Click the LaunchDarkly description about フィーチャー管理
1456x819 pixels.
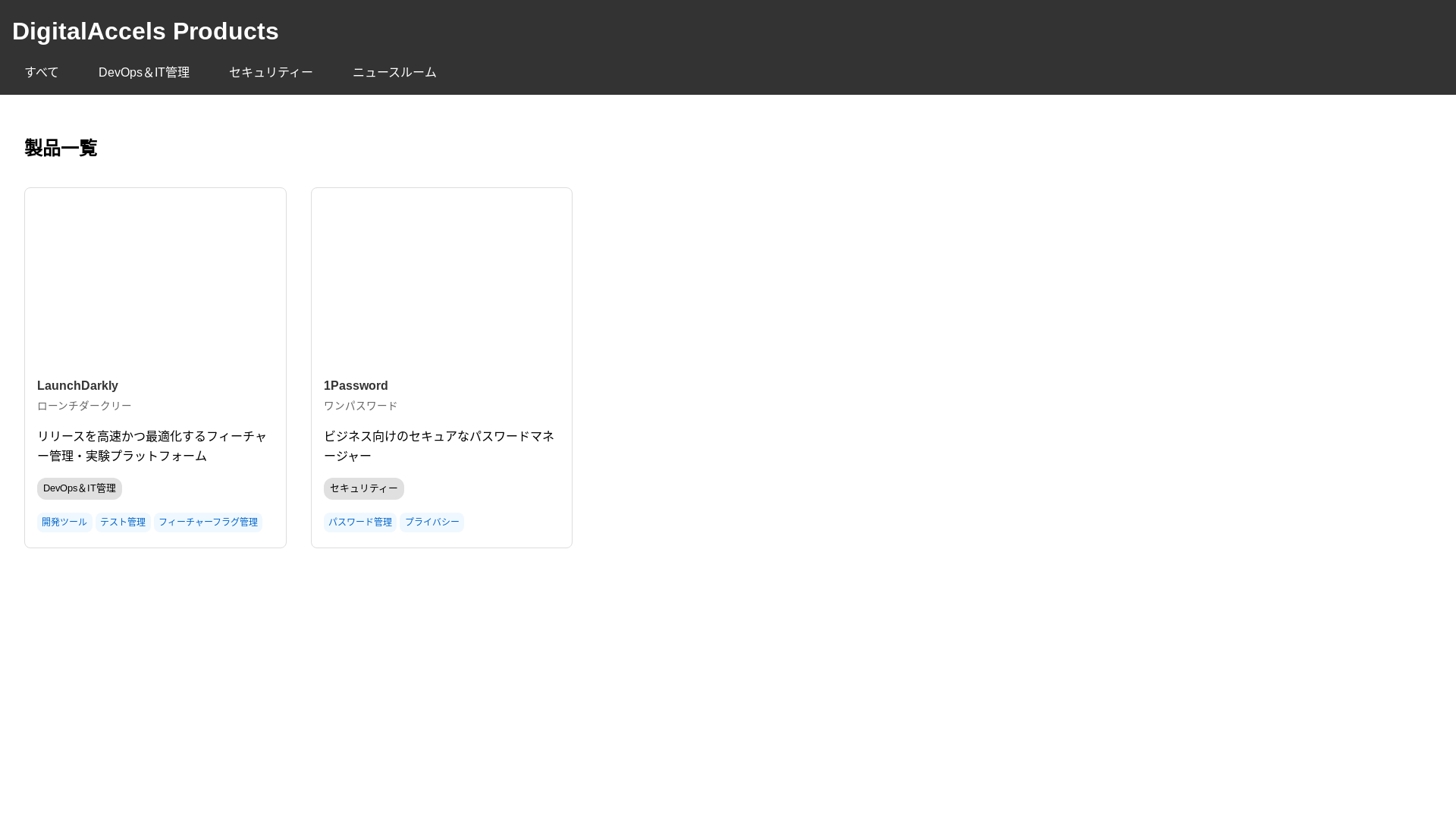pos(155,446)
